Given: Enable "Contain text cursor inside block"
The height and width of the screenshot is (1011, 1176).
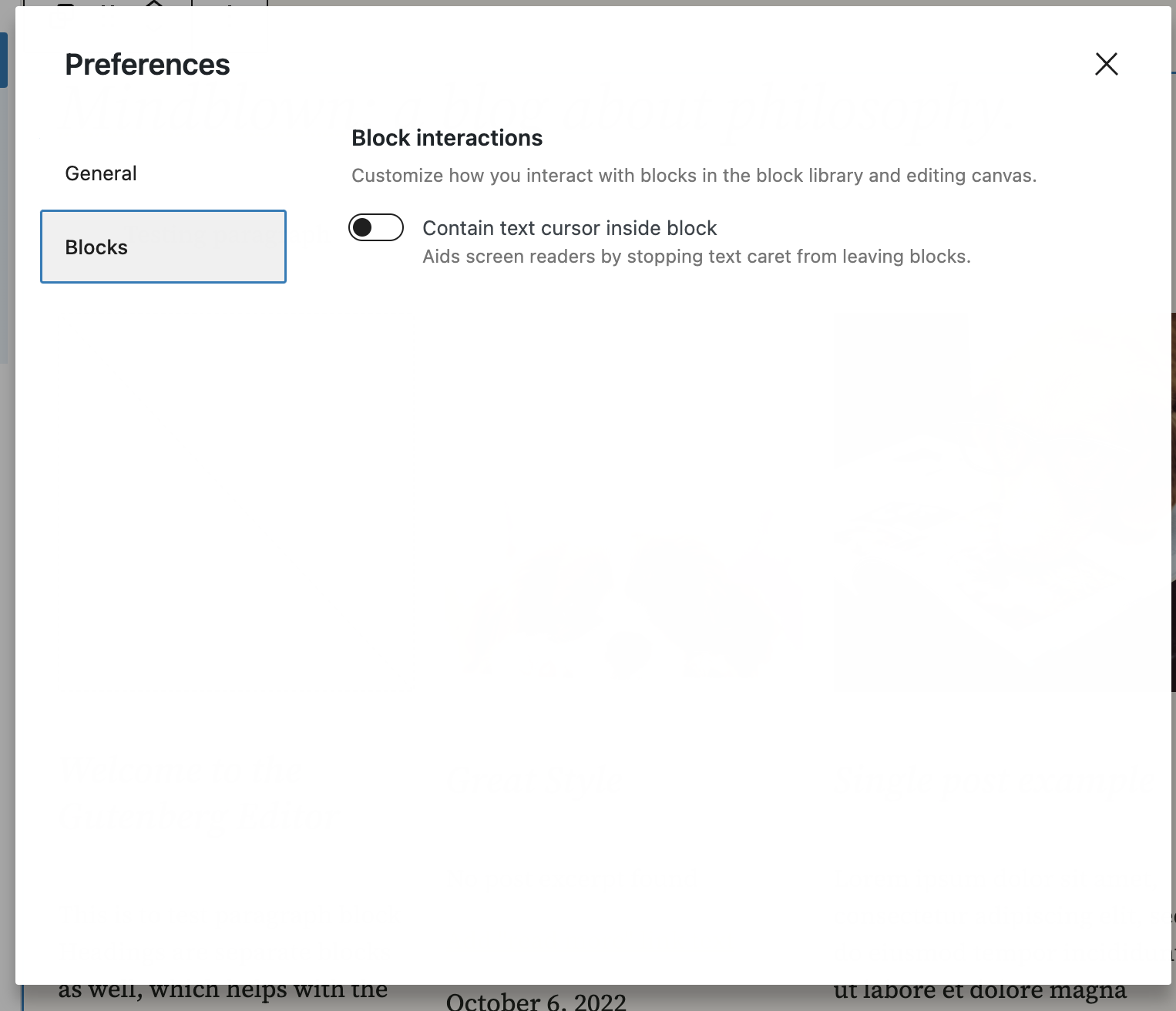Looking at the screenshot, I should coord(376,227).
